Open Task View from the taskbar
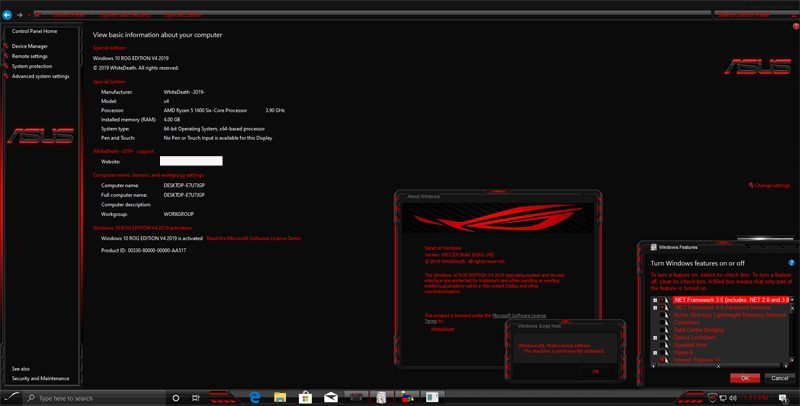Viewport: 800px width, 406px height. 195,398
